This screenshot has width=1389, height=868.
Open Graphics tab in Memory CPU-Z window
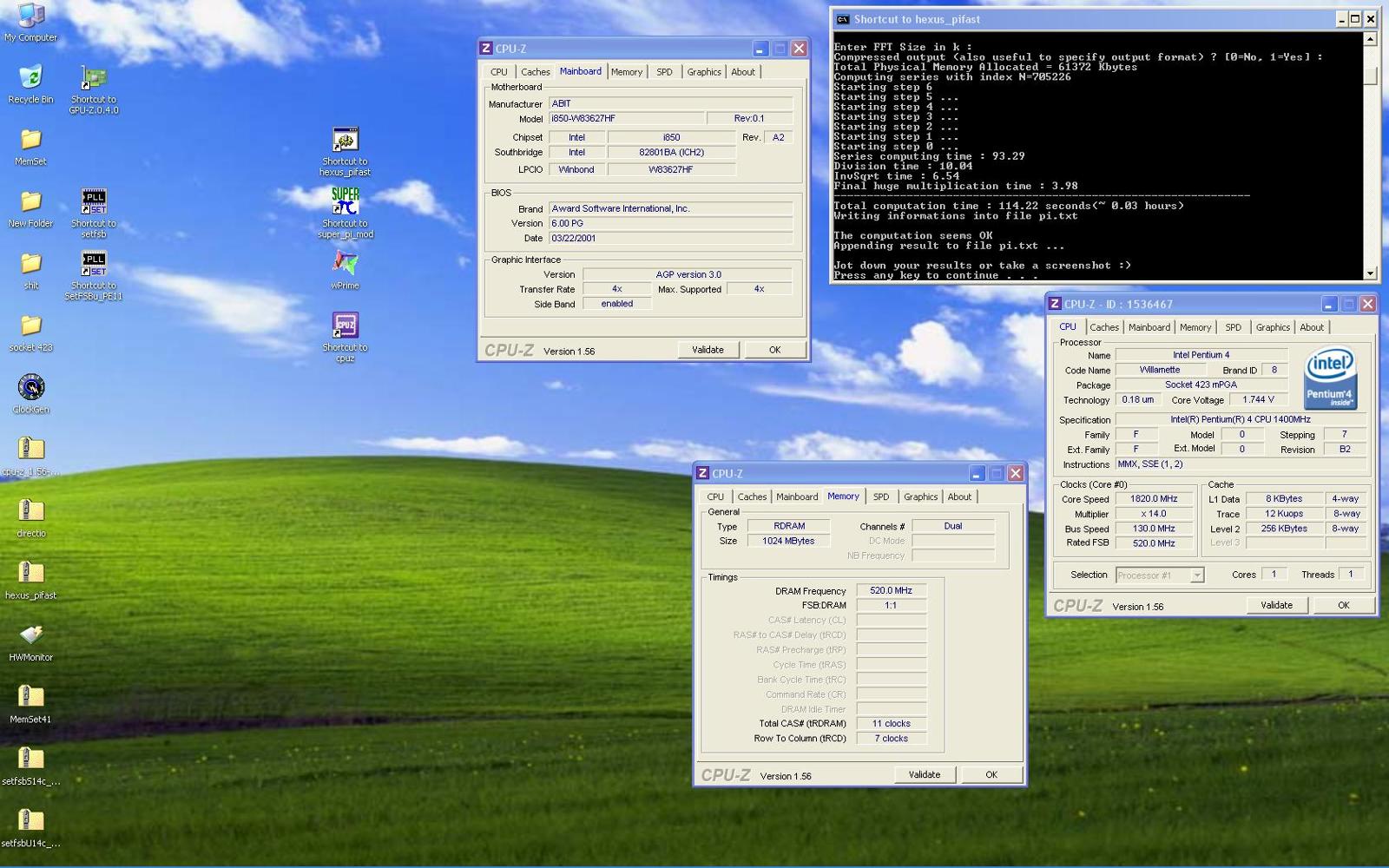pyautogui.click(x=920, y=496)
